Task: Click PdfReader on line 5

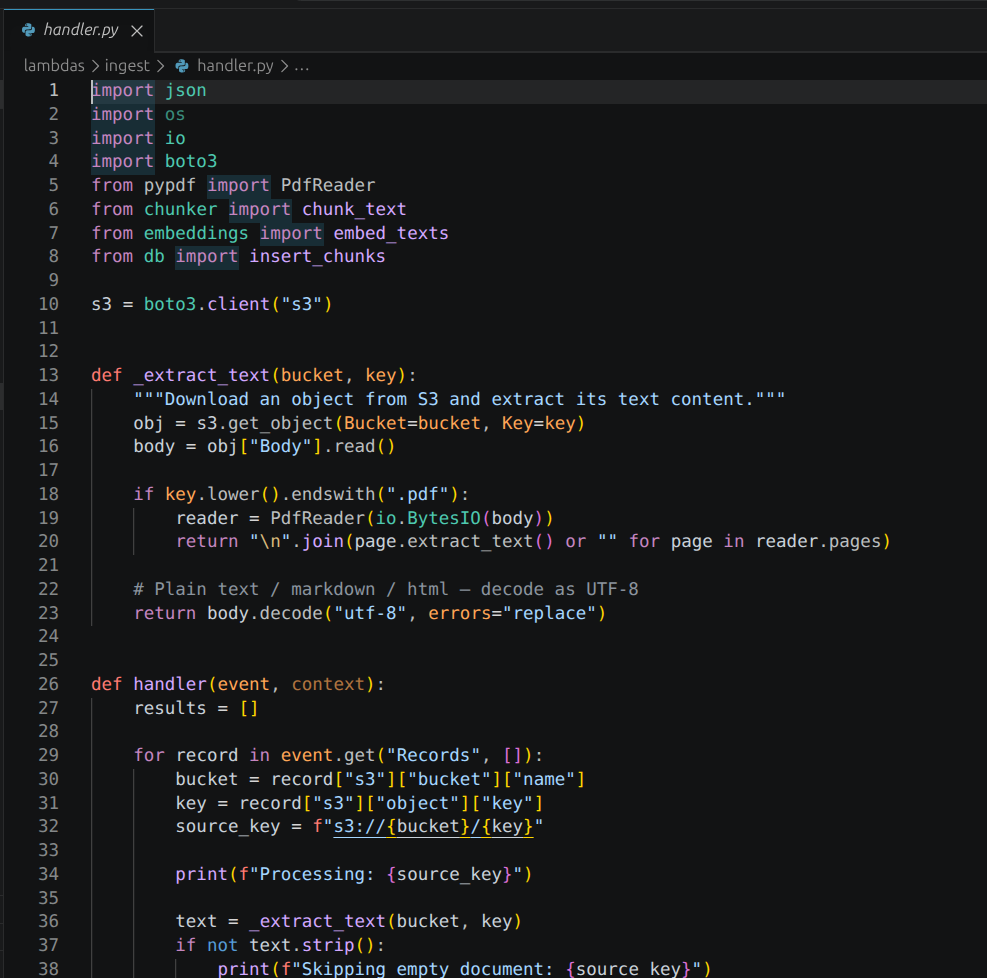Action: [328, 186]
